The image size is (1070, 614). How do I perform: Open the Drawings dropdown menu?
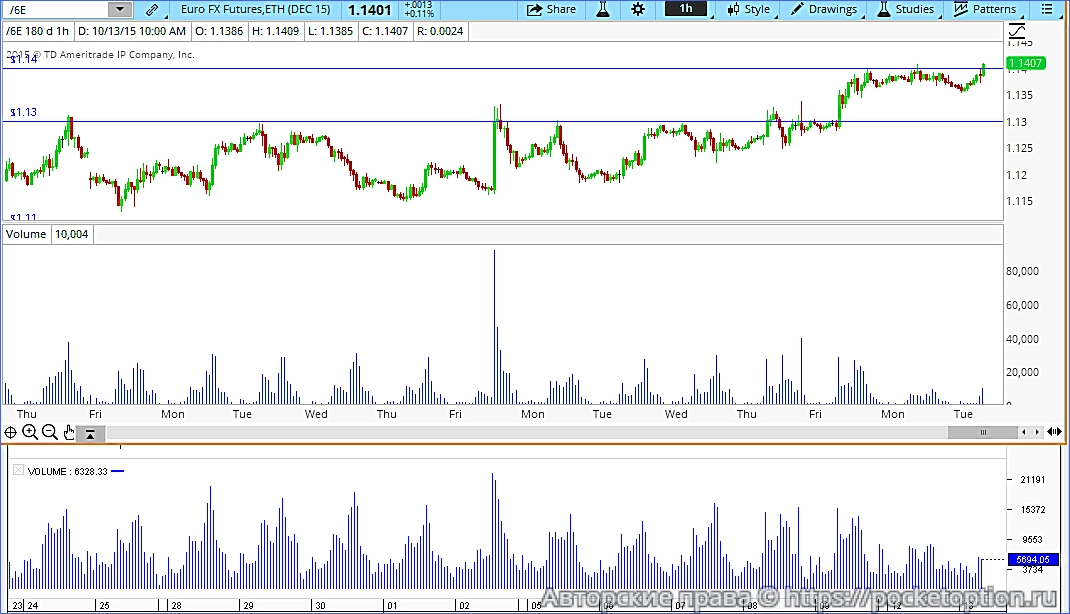point(824,9)
